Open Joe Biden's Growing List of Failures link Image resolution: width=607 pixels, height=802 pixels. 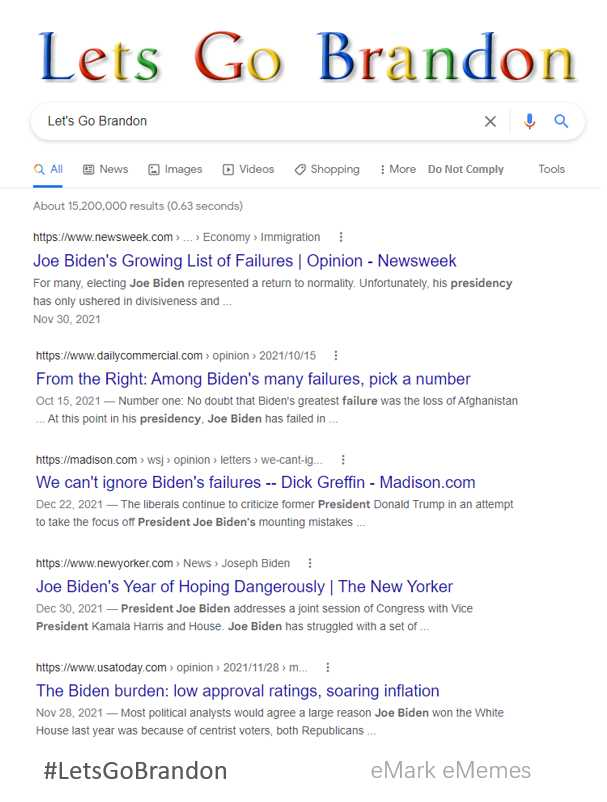[244, 261]
